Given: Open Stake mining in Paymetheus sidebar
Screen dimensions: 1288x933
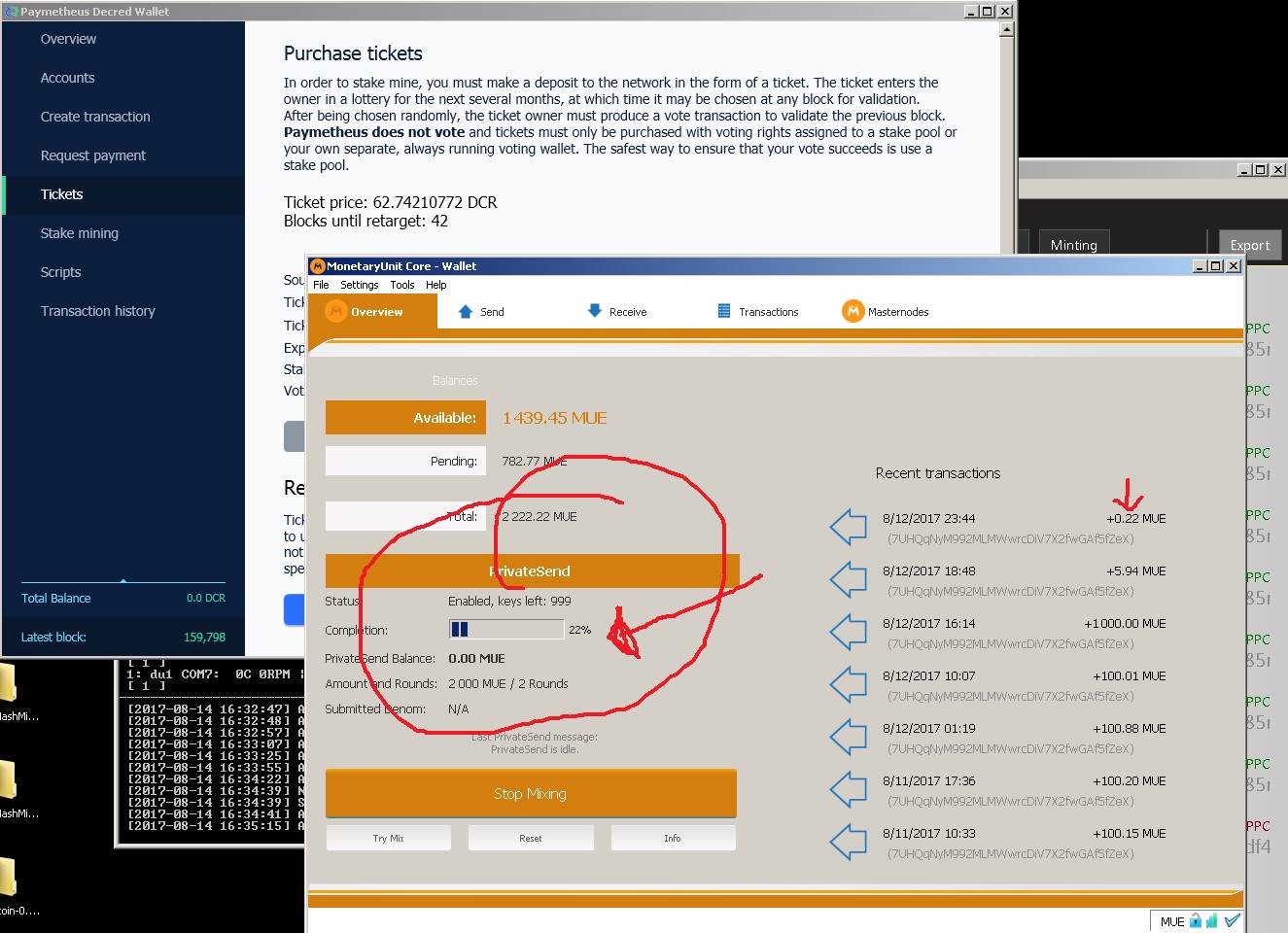Looking at the screenshot, I should [80, 233].
